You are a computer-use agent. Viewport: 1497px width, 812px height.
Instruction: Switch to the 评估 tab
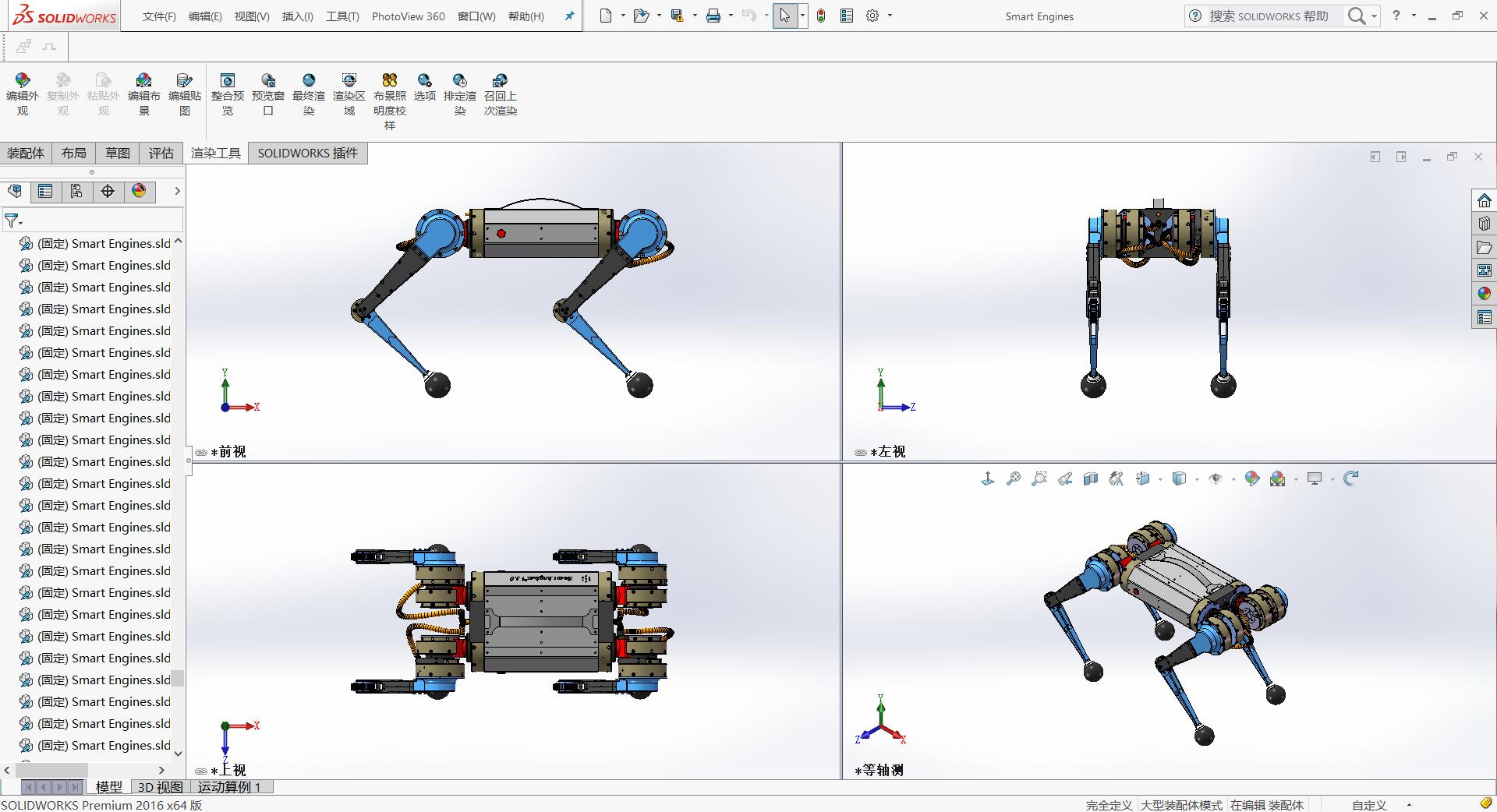click(x=161, y=153)
